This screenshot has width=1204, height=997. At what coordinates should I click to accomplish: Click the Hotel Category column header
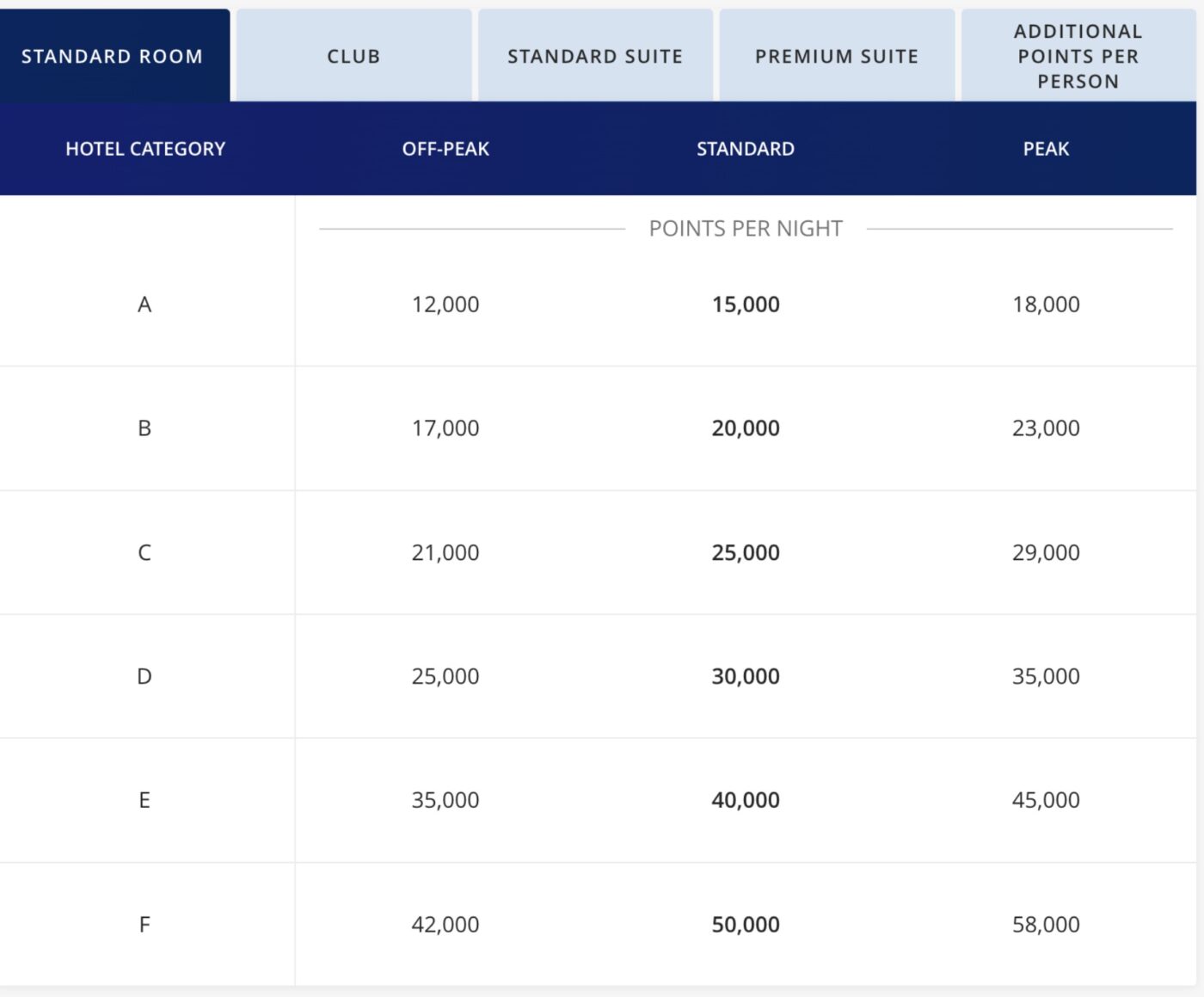(x=144, y=148)
